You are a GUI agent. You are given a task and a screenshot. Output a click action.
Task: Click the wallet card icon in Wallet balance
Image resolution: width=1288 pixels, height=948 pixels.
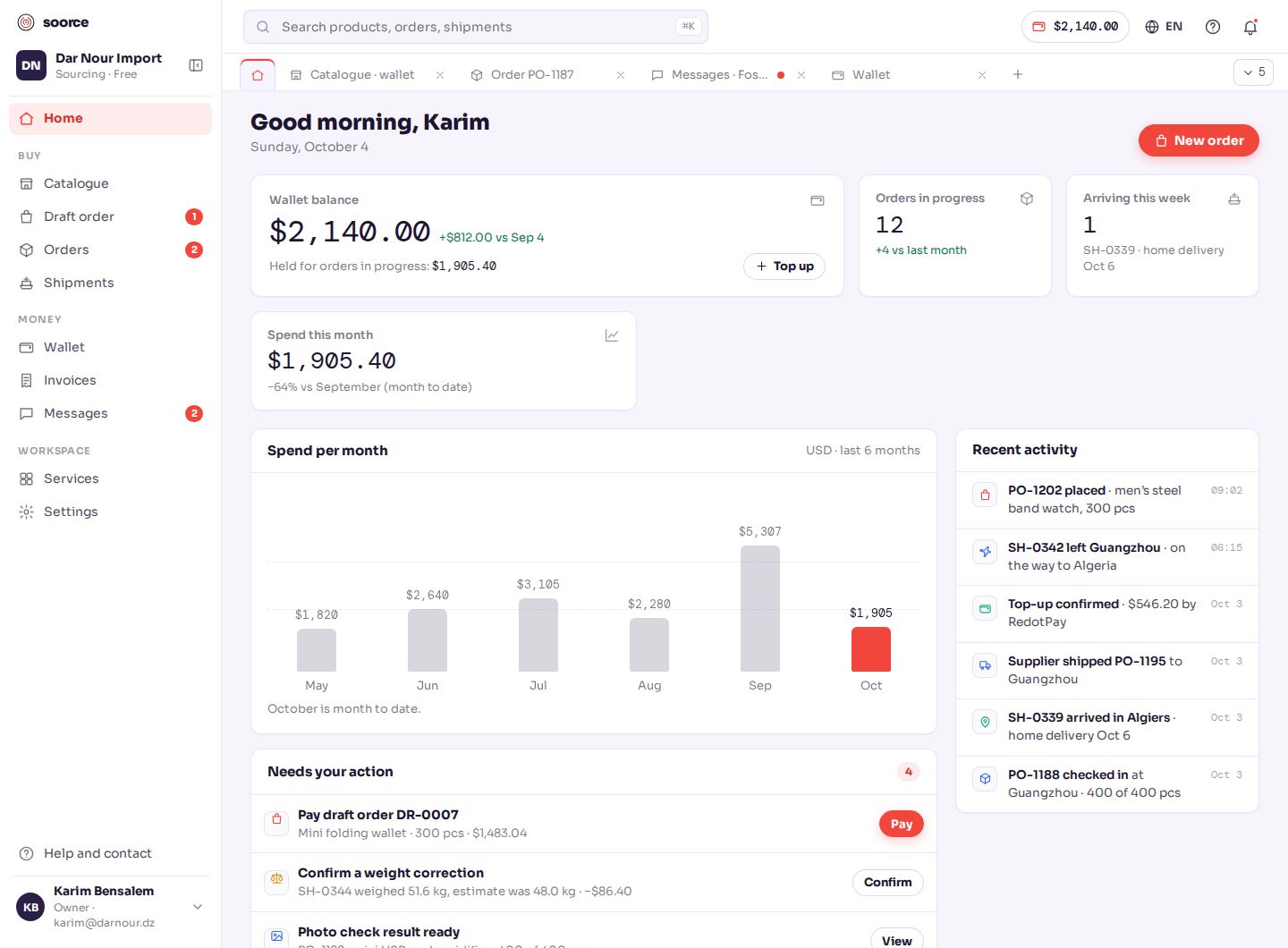pos(818,200)
